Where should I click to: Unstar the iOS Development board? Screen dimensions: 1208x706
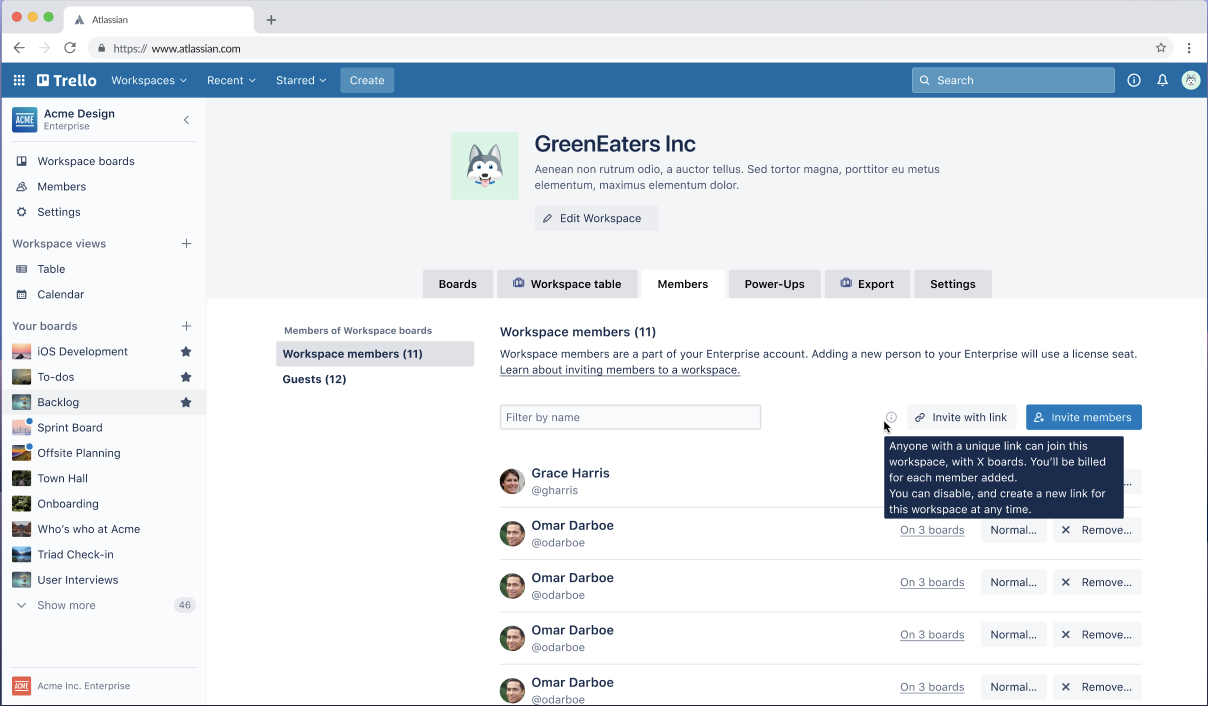click(186, 352)
